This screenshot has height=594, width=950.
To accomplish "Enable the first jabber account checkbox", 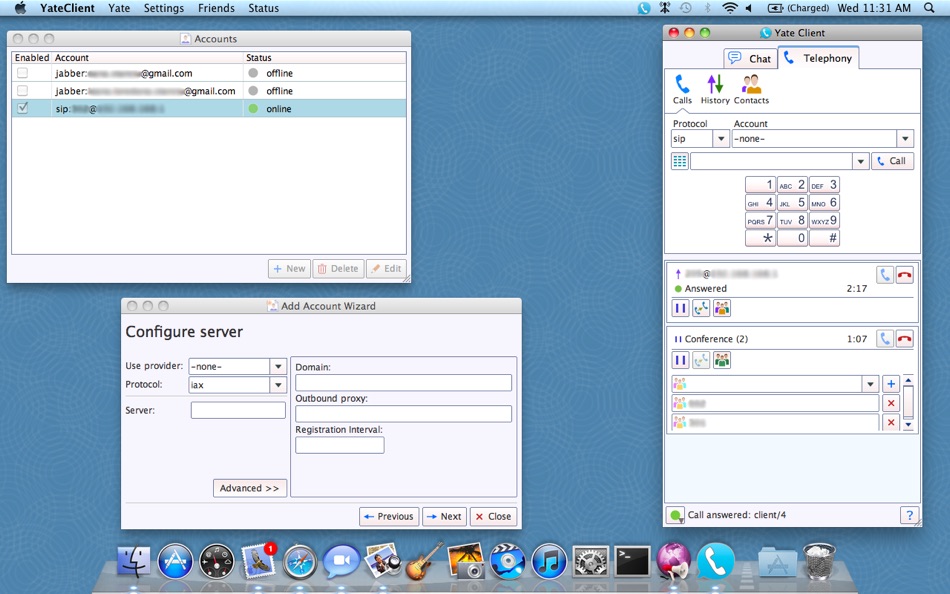I will (22, 73).
